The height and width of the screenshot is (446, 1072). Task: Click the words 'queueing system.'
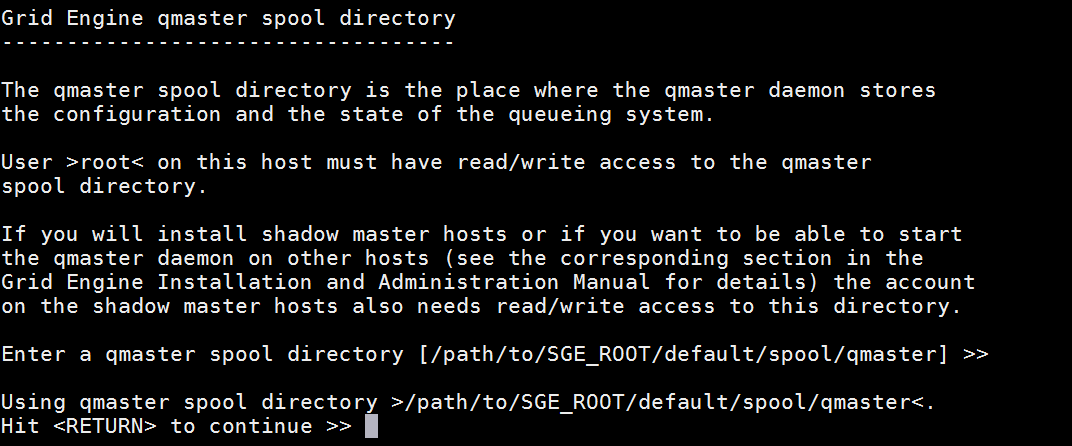tap(611, 114)
